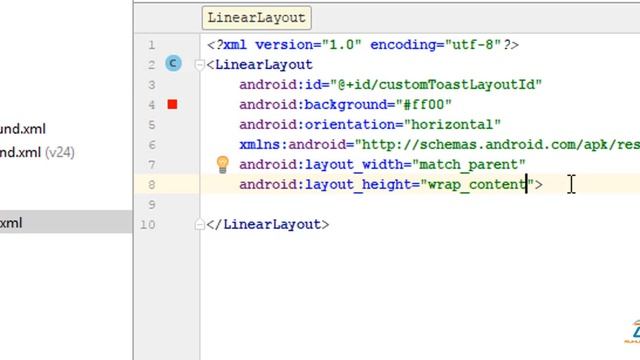Viewport: 640px width, 360px height.
Task: Click line number 1 in the gutter
Action: pyautogui.click(x=151, y=44)
